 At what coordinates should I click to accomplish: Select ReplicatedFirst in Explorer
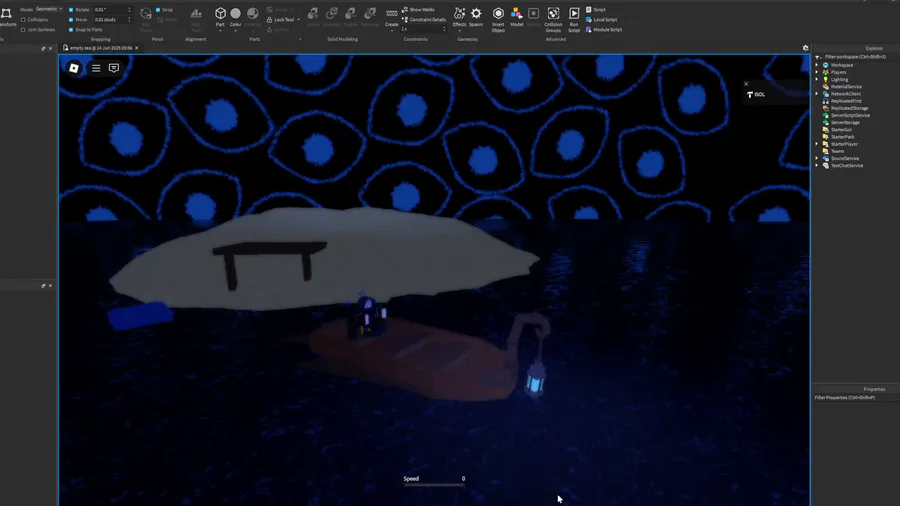(x=846, y=101)
